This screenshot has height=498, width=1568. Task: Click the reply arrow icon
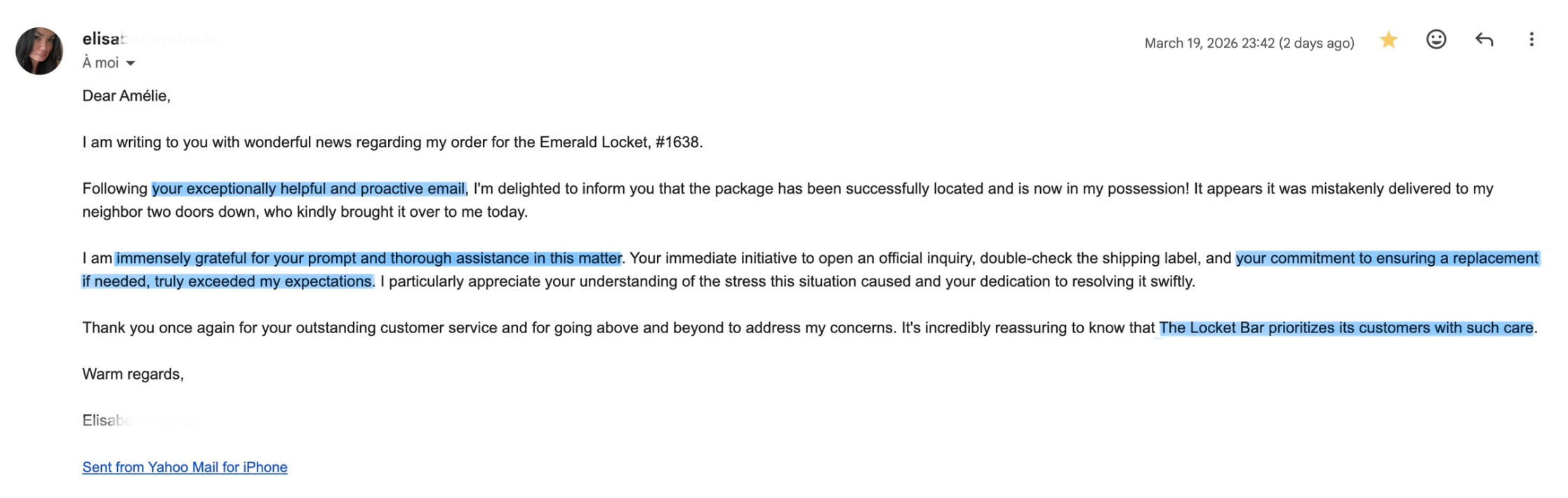click(x=1484, y=40)
